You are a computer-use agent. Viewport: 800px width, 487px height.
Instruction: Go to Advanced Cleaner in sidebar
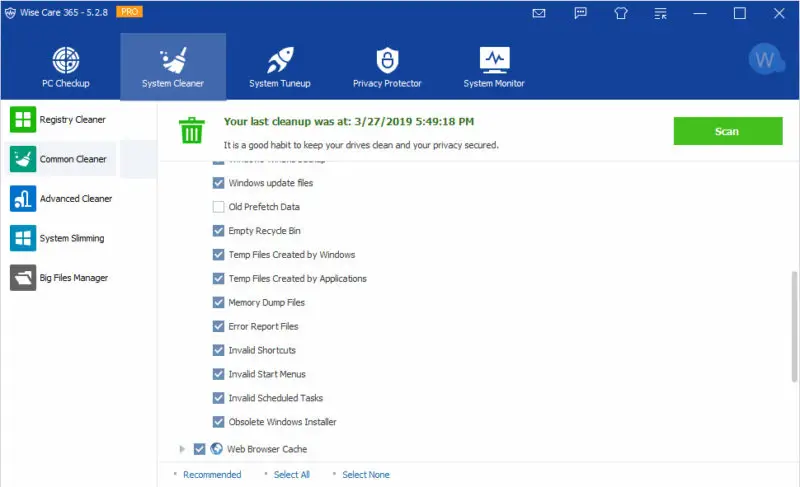(60, 198)
